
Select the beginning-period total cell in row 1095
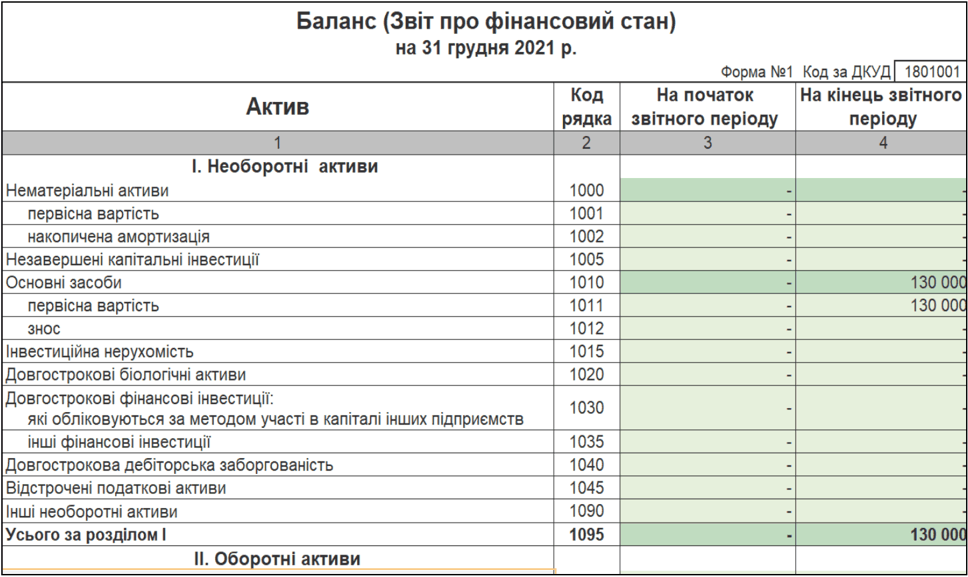click(x=707, y=534)
